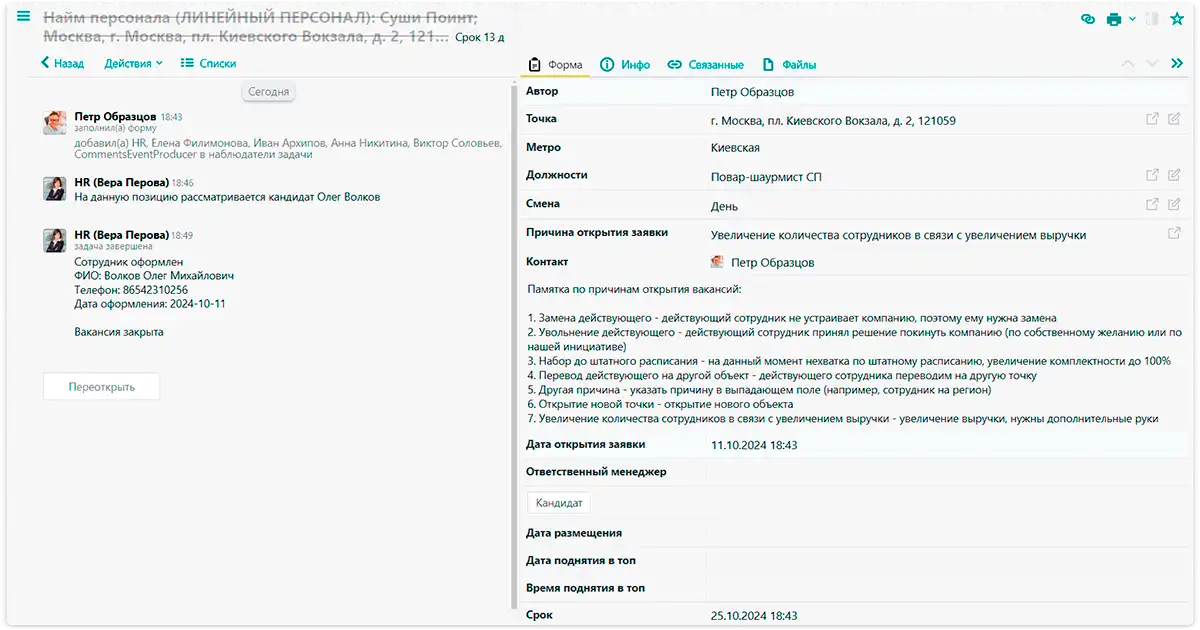Image resolution: width=1200 pixels, height=630 pixels.
Task: Open Причина открытия заявки value in a new window
Action: click(x=1174, y=233)
